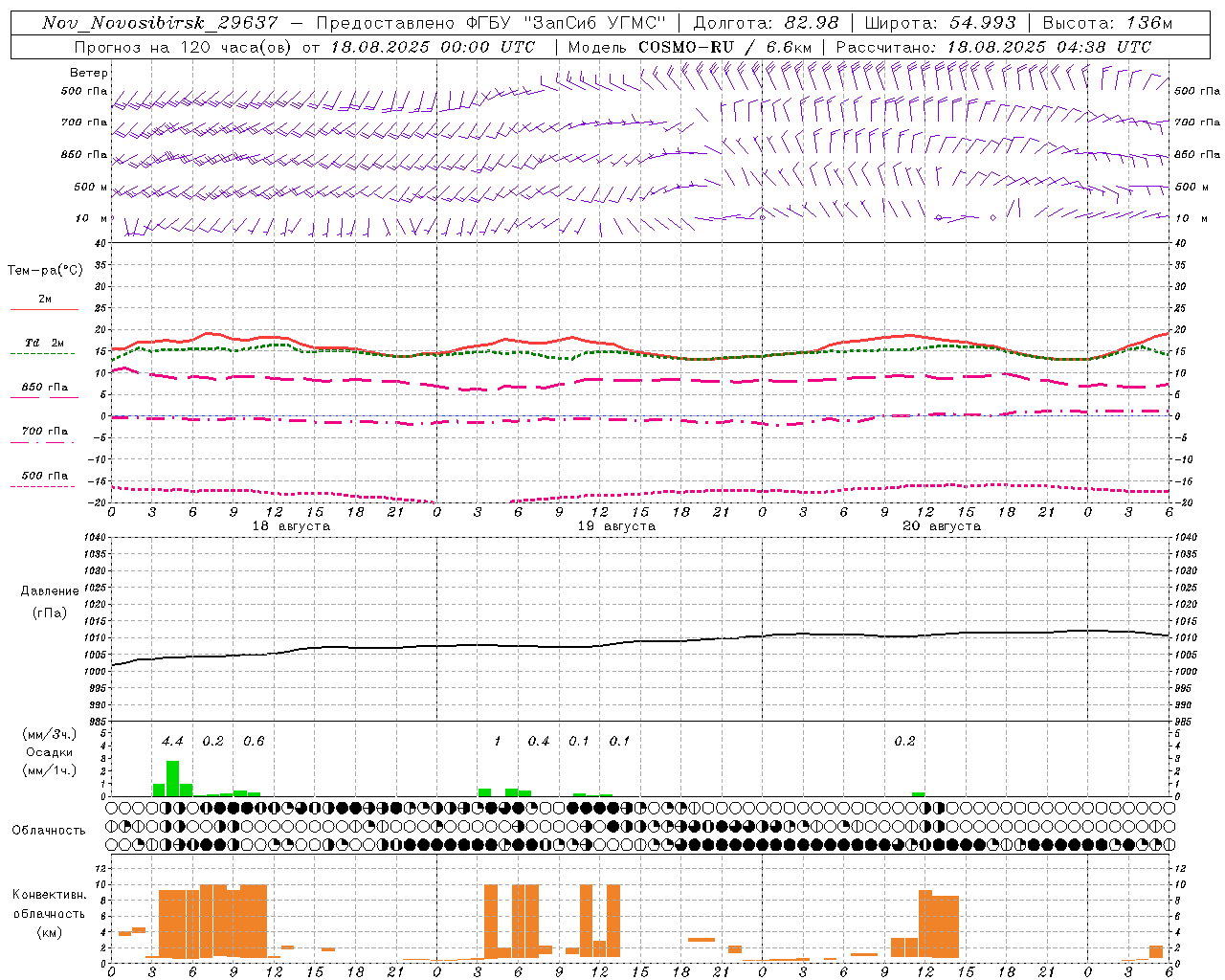This screenshot has height=980, width=1225.
Task: Click the date label "18 августа"
Action: pos(291,526)
